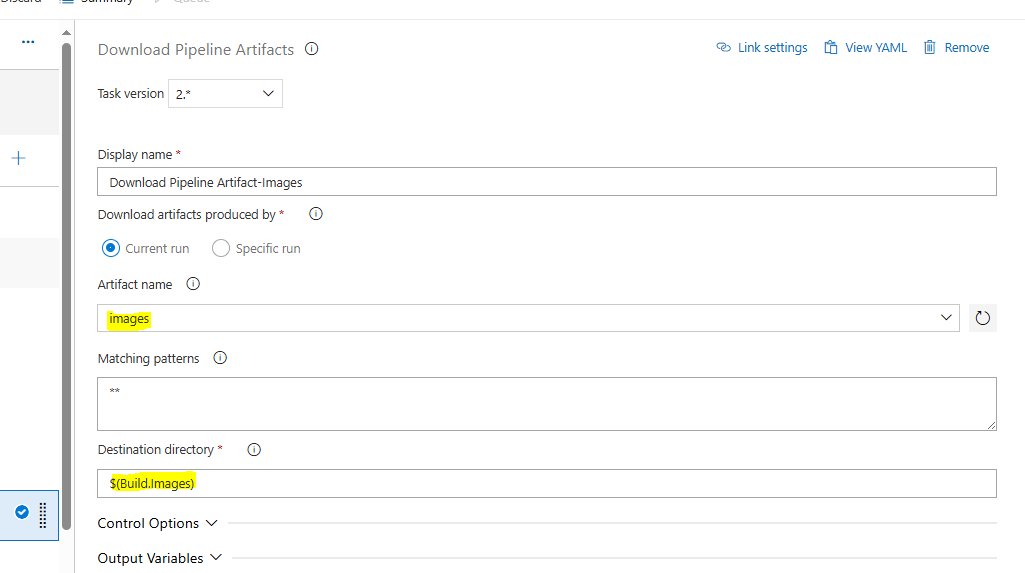This screenshot has height=573, width=1025.
Task: Click the plus icon to add a task
Action: coord(18,158)
